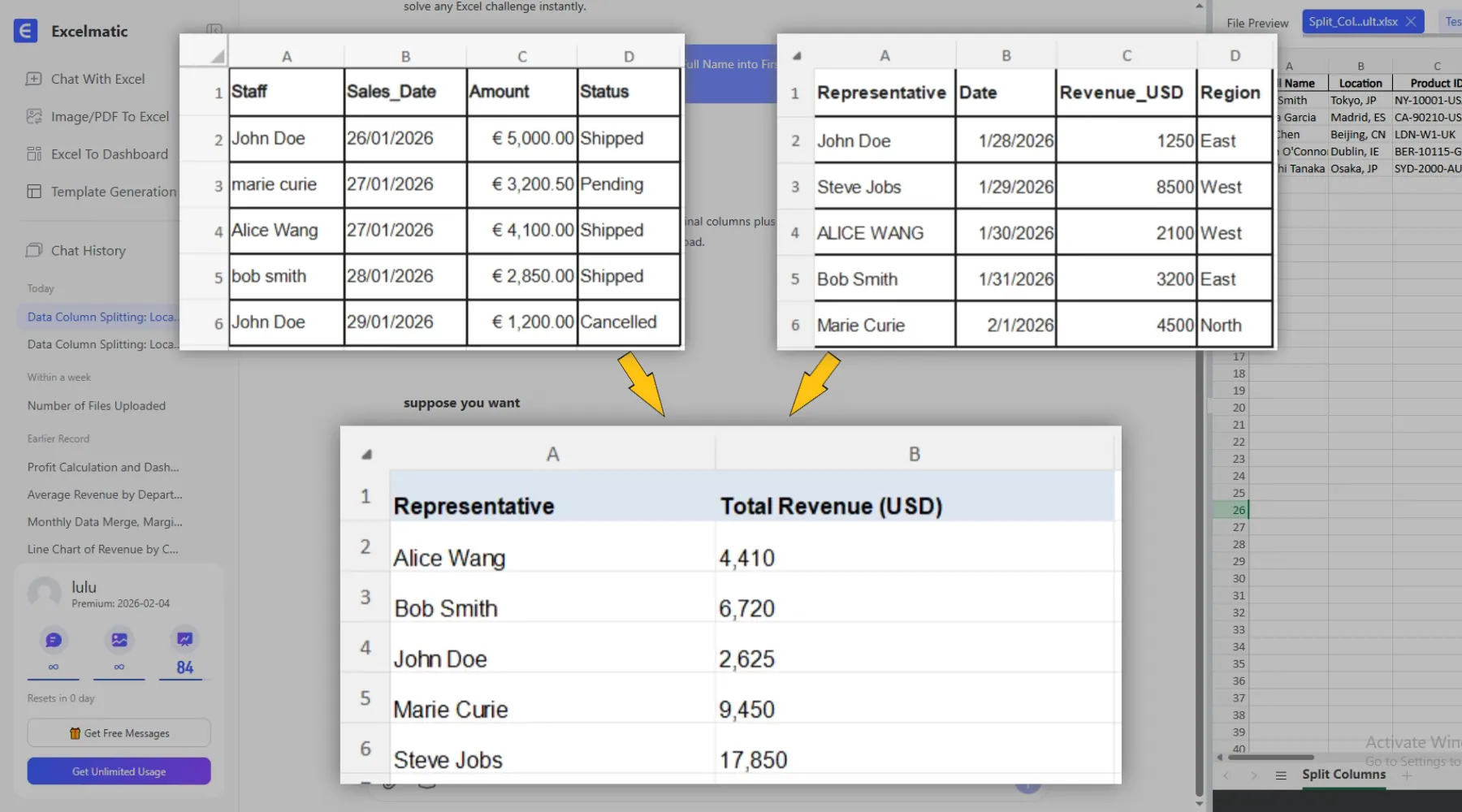This screenshot has width=1462, height=812.
Task: Click the Excelmatic logo icon
Action: (25, 31)
